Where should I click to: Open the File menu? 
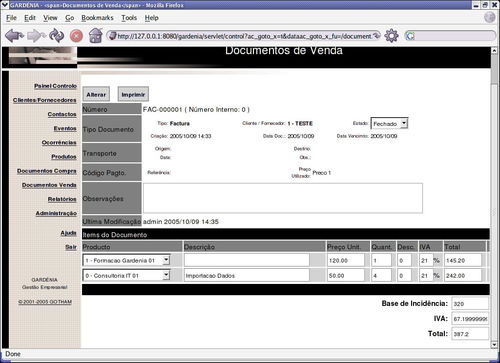(x=11, y=18)
